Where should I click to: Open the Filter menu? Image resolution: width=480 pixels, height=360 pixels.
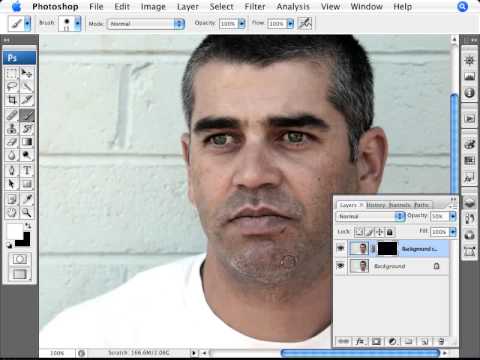255,6
